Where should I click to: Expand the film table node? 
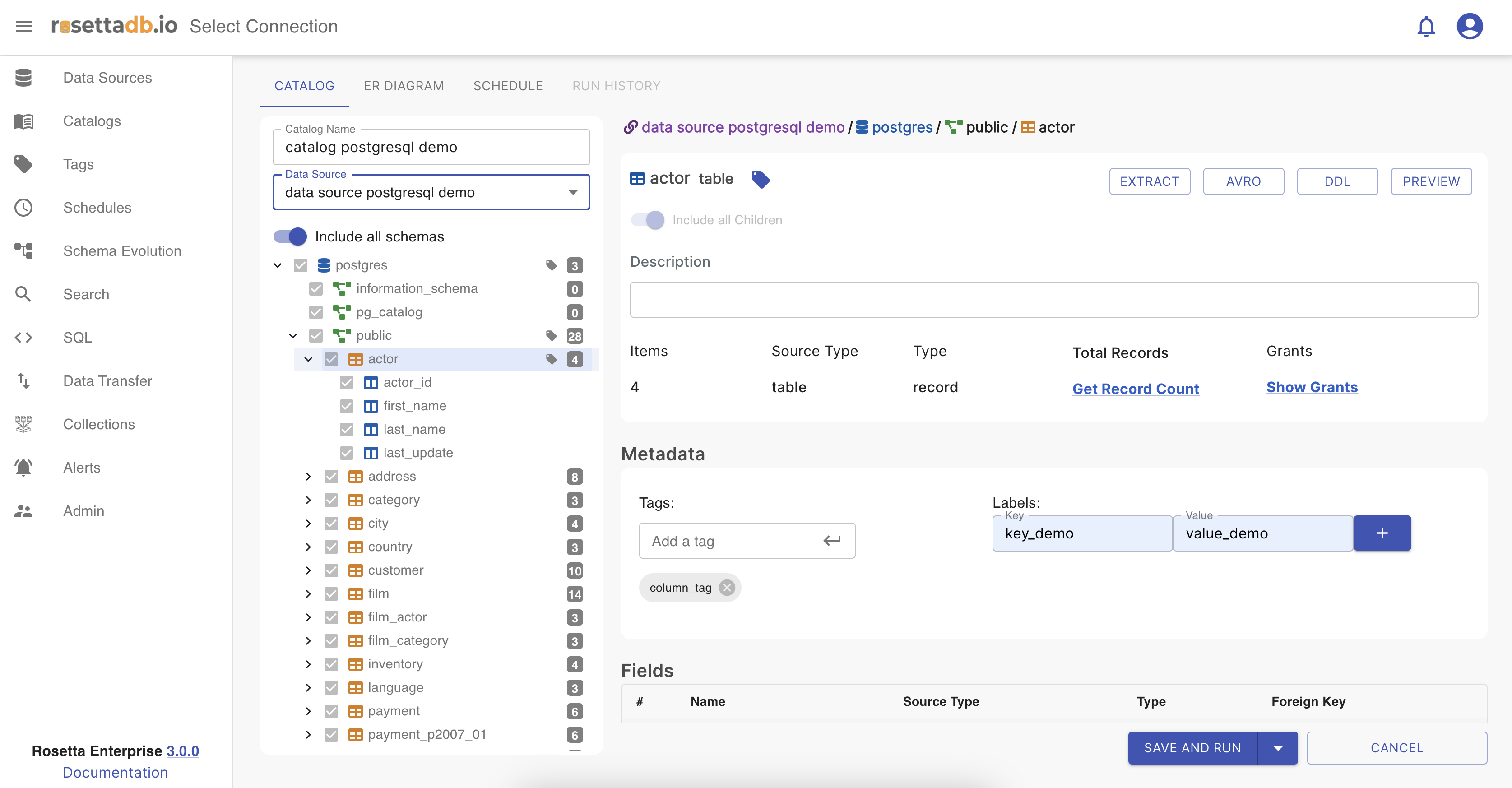click(308, 594)
